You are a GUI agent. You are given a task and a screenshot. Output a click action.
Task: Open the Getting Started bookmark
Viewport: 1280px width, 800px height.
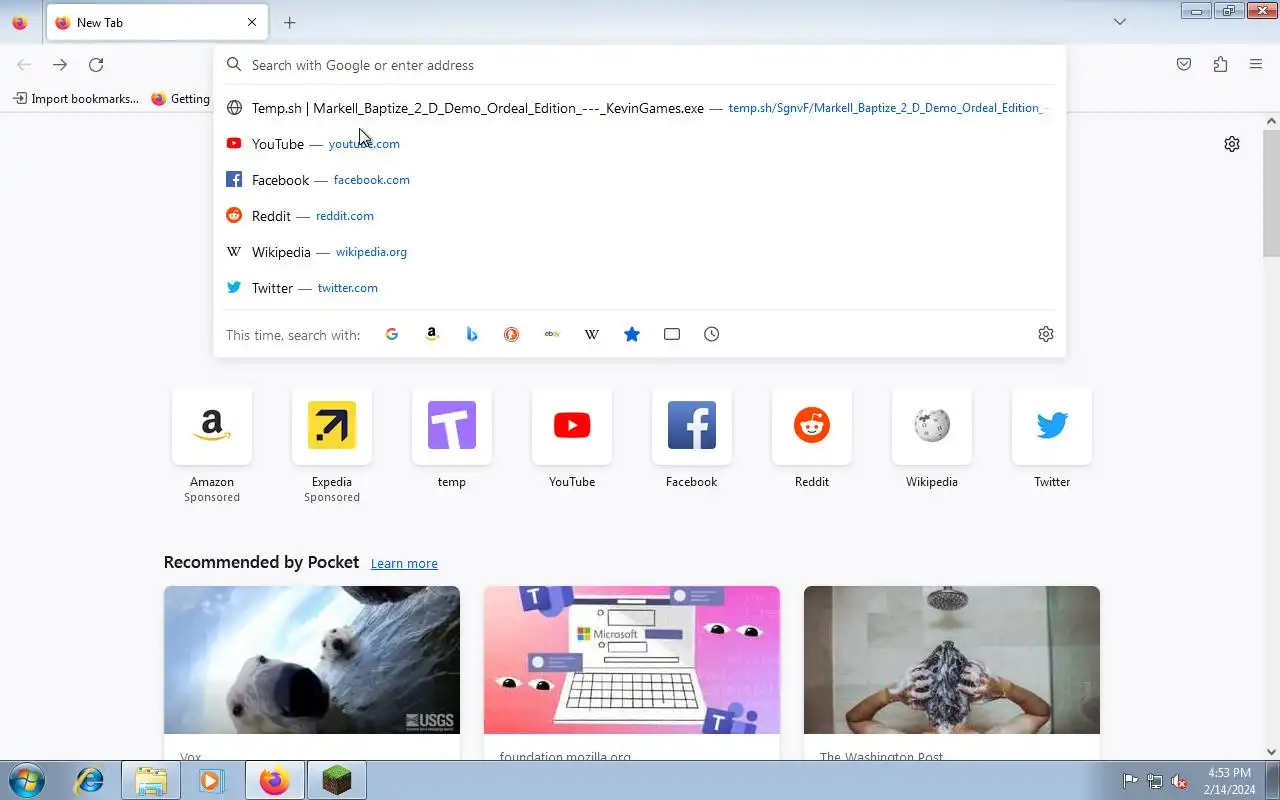[x=181, y=98]
